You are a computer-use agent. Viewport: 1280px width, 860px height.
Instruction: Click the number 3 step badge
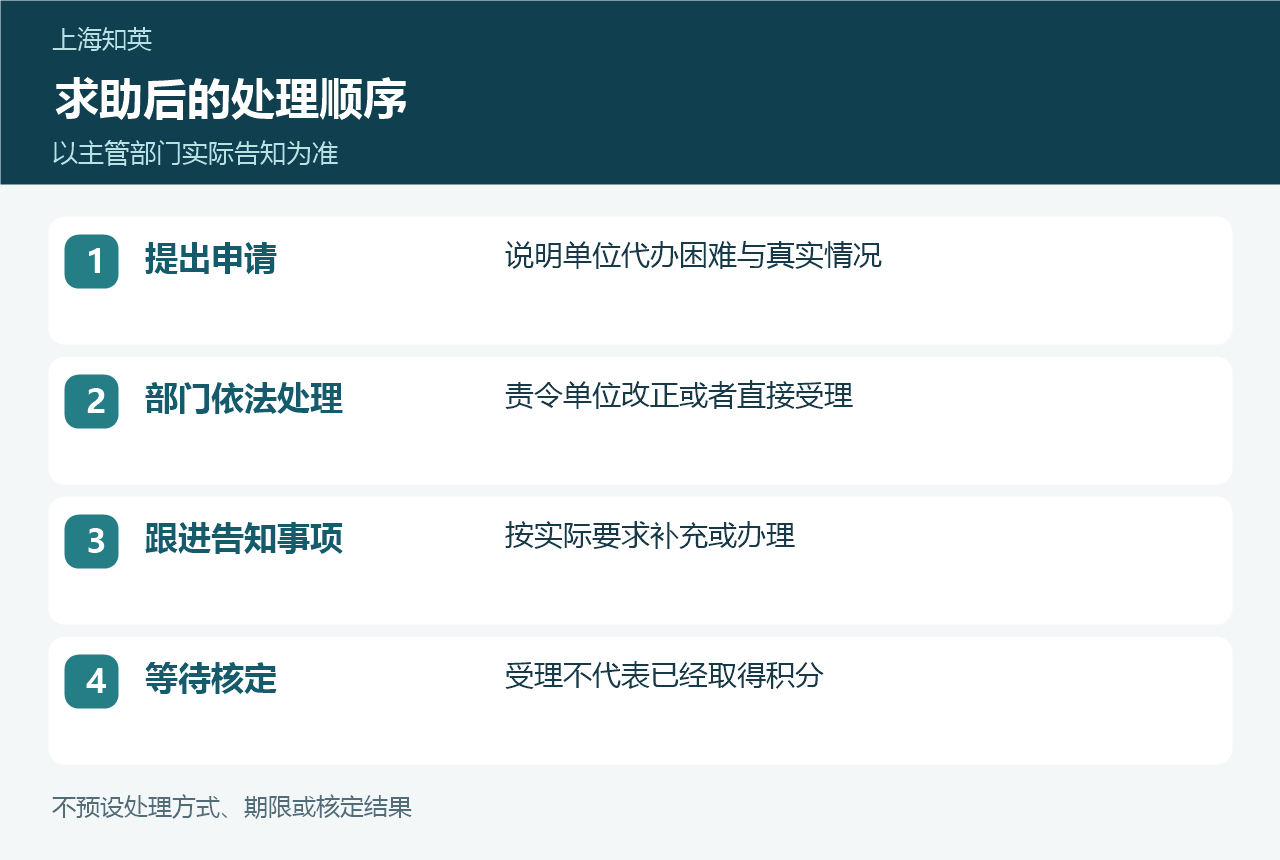92,541
